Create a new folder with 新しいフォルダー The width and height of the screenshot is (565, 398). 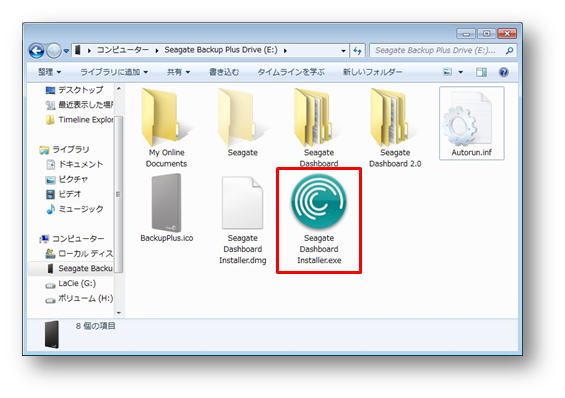tap(372, 72)
